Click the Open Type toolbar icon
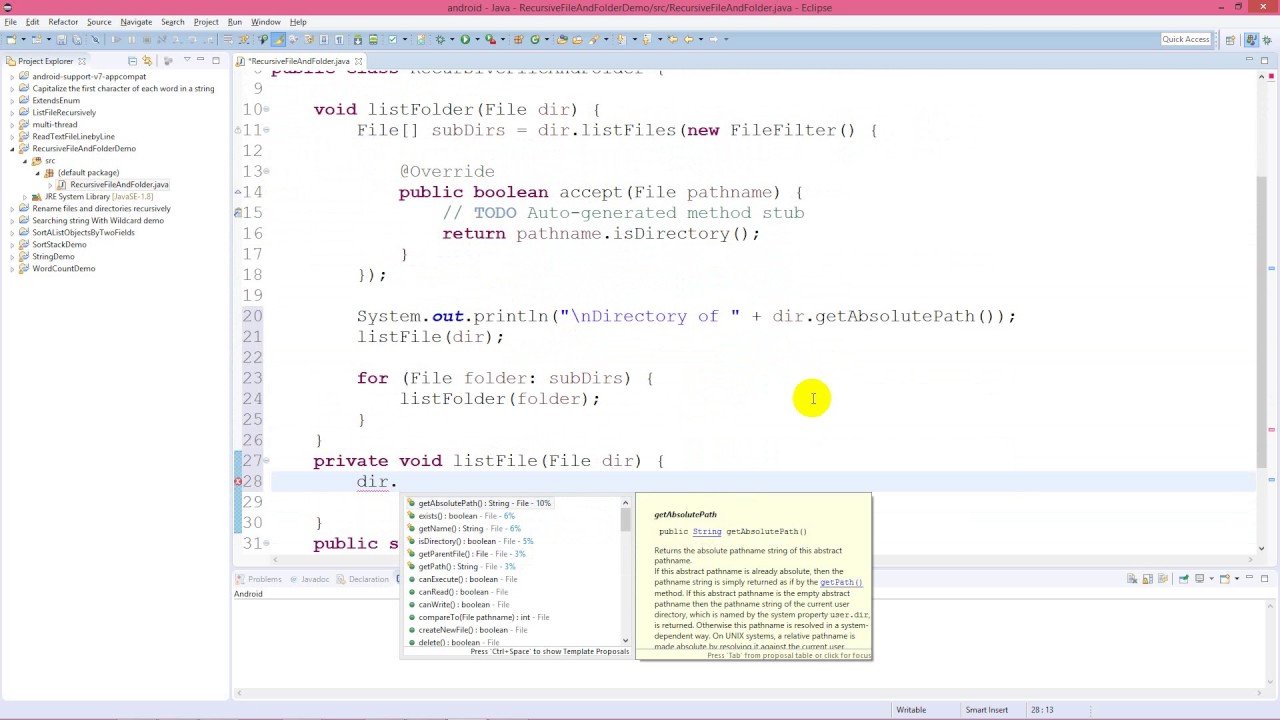This screenshot has height=720, width=1280. (561, 39)
